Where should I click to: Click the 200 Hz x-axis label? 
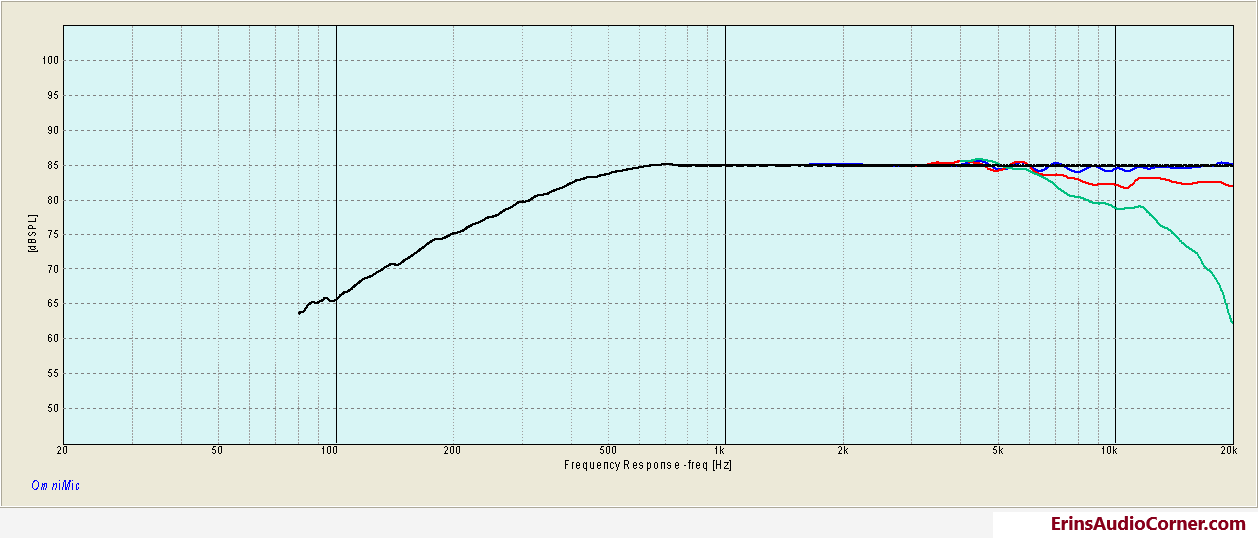[x=451, y=452]
